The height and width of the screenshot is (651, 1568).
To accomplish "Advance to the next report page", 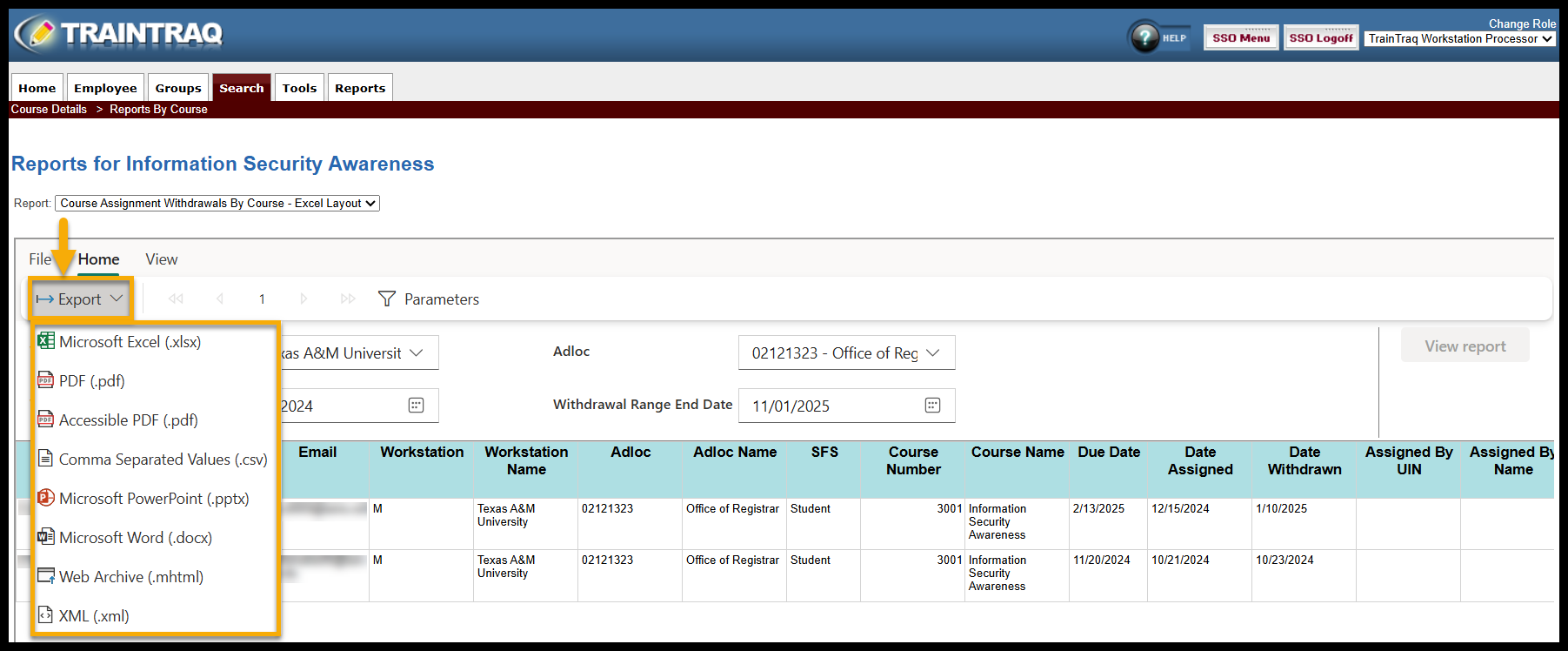I will coord(304,299).
